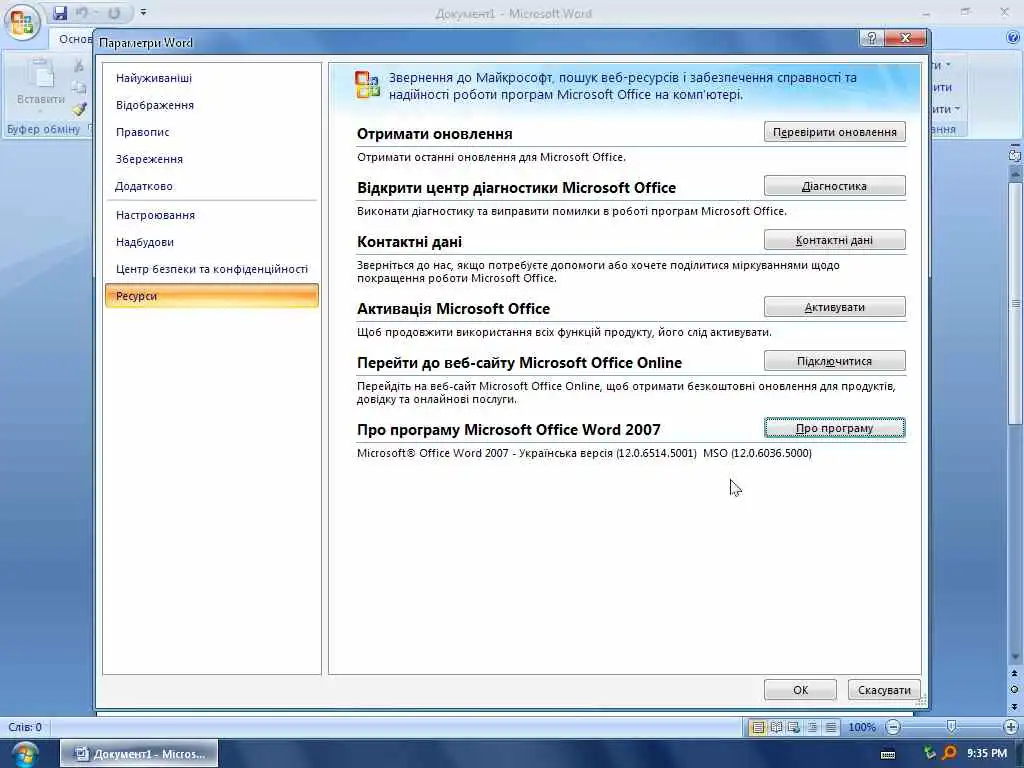
Task: Open the Windows Start menu orb
Action: coord(25,754)
